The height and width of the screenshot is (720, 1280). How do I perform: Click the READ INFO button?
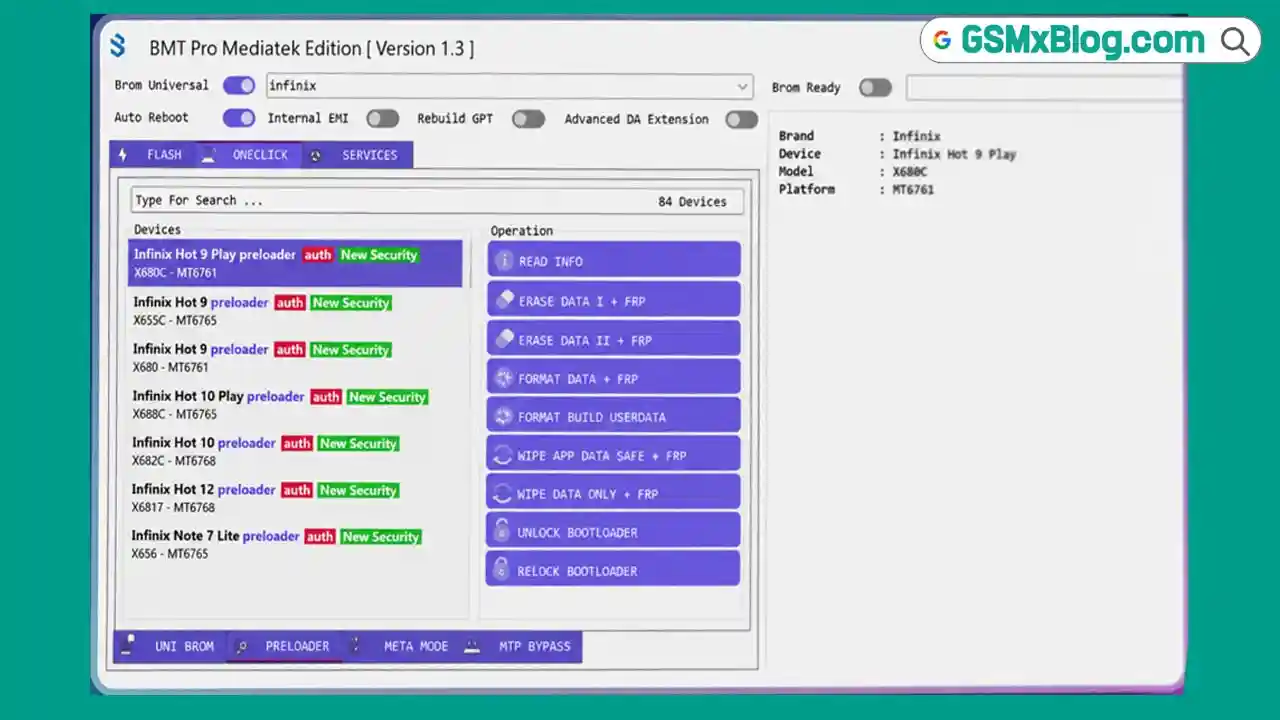coord(614,260)
